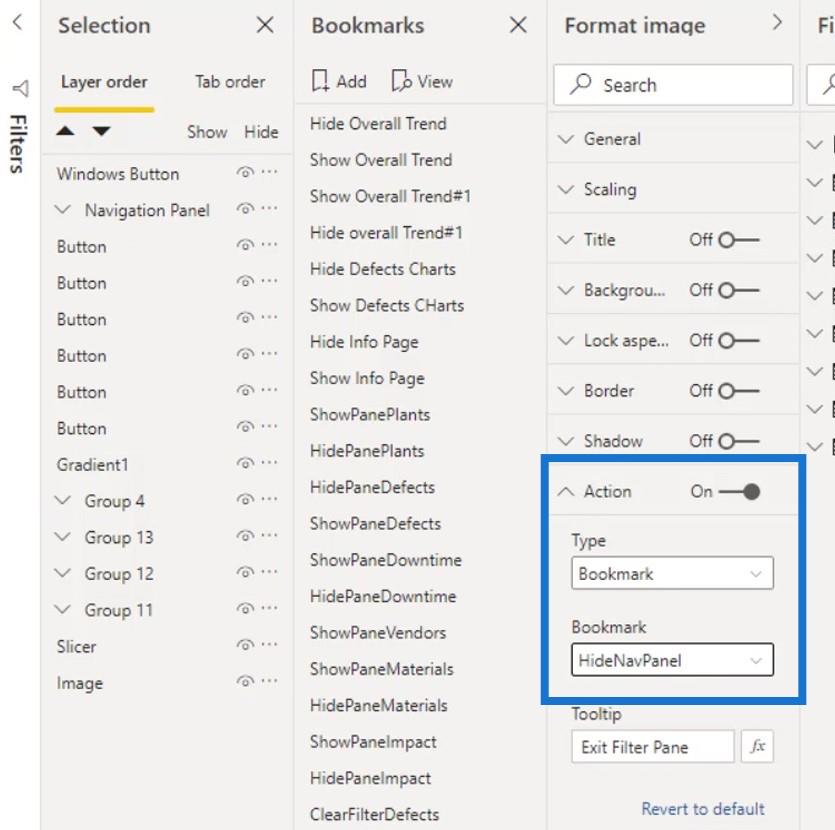Hide the Slicer layer

click(x=245, y=645)
